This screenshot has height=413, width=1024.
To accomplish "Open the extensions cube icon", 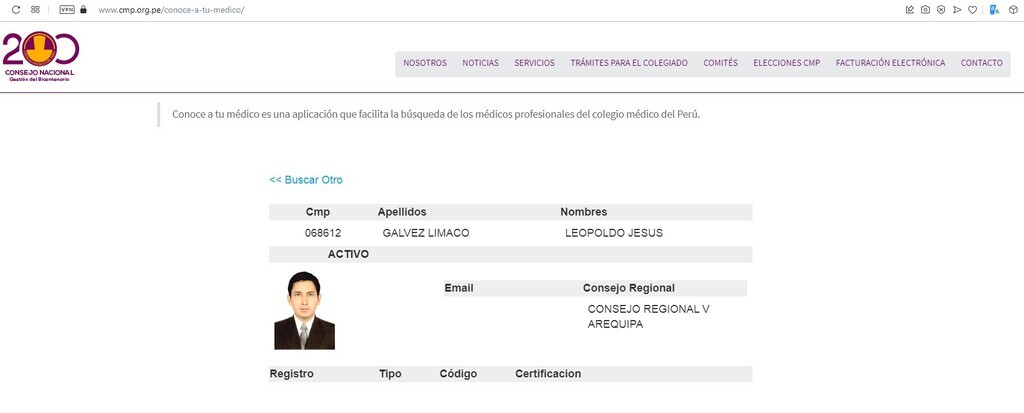I will pos(1011,9).
